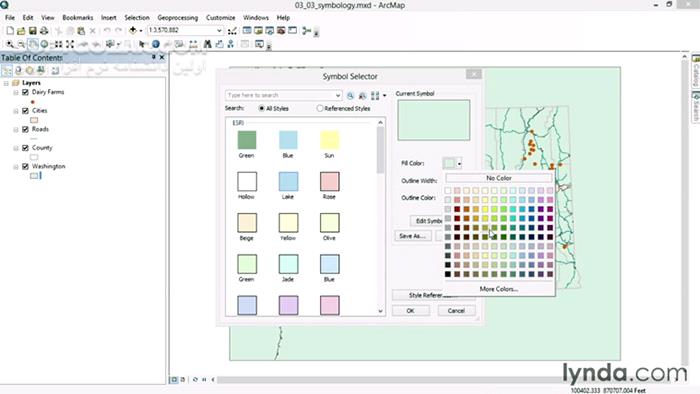Click the Paste clipboard icon
The height and width of the screenshot is (394, 700).
pos(81,31)
